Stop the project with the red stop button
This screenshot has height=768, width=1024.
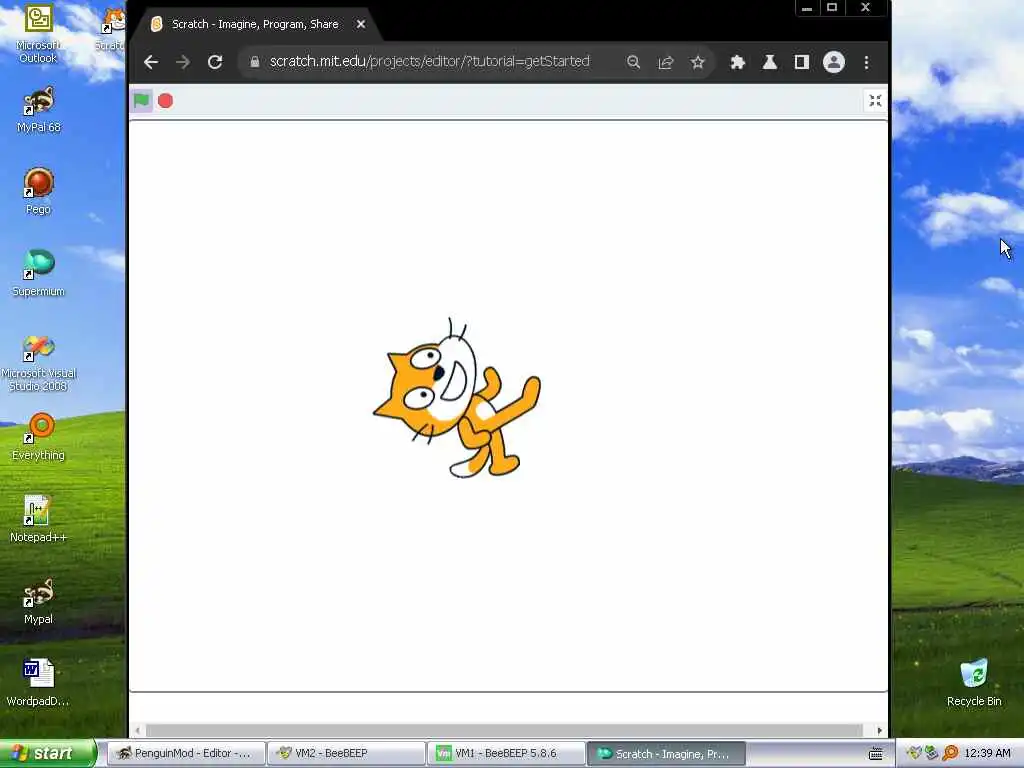click(165, 101)
